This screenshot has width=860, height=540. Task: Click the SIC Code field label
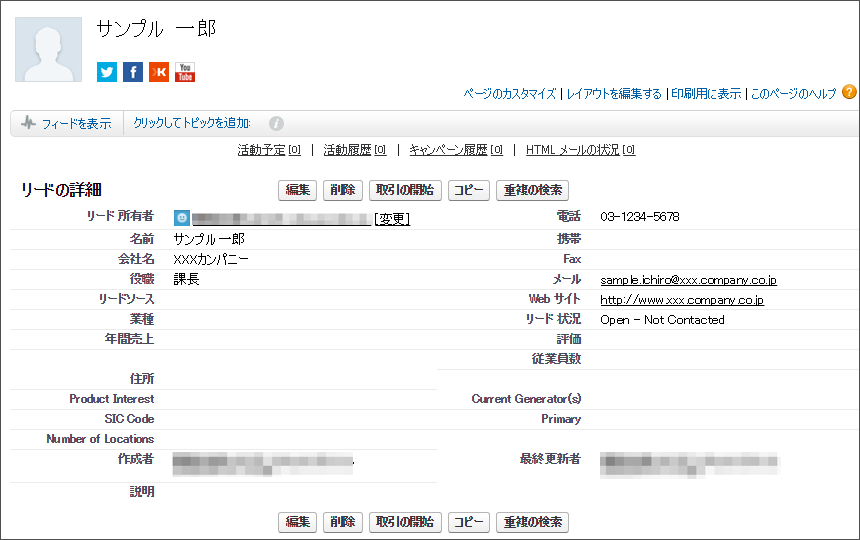pyautogui.click(x=129, y=419)
